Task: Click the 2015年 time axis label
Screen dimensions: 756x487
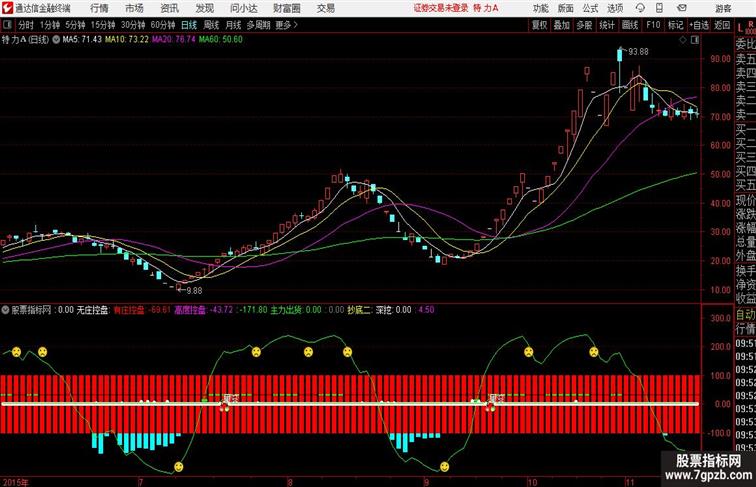Action: point(15,482)
